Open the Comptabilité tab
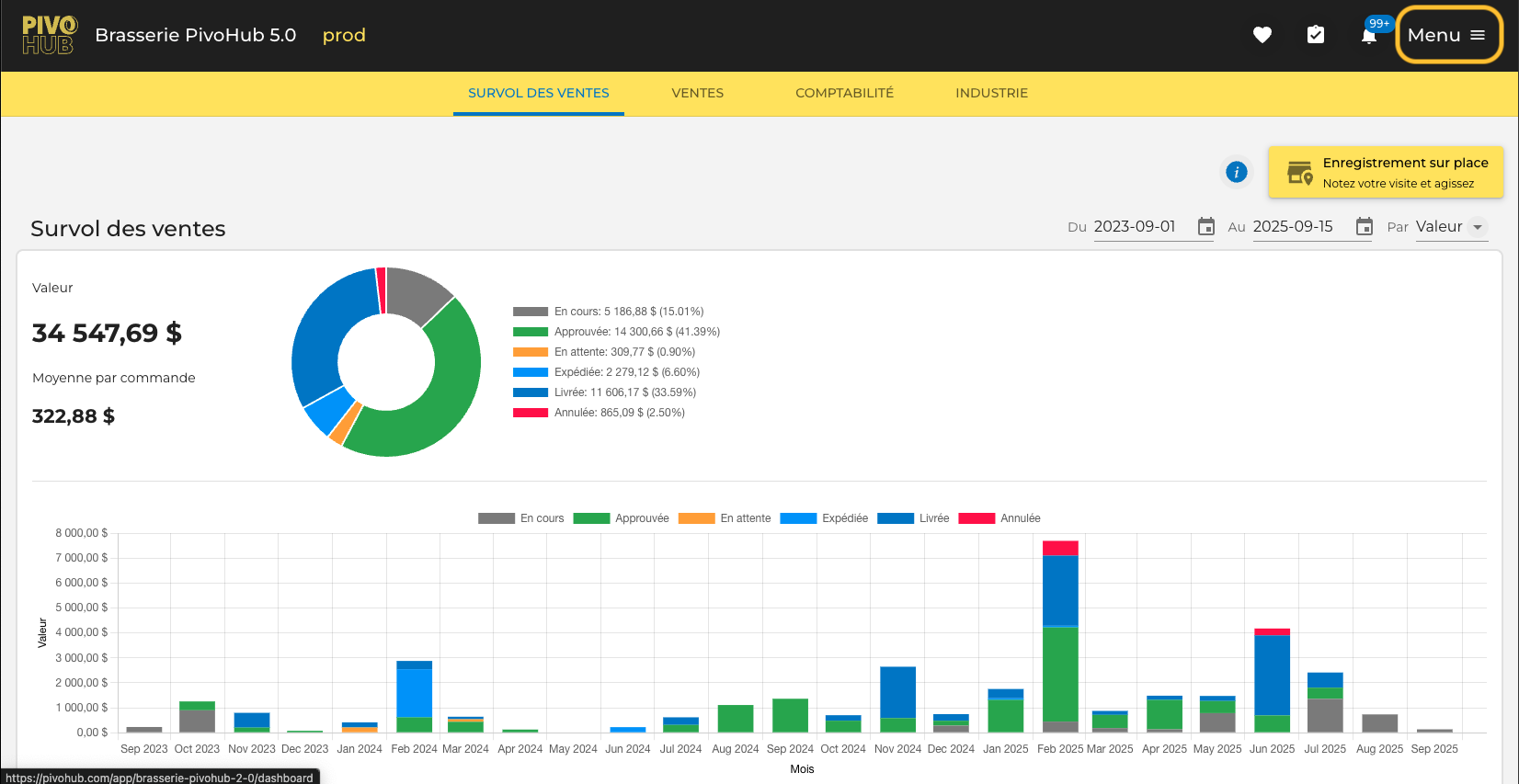This screenshot has width=1519, height=784. coord(844,93)
